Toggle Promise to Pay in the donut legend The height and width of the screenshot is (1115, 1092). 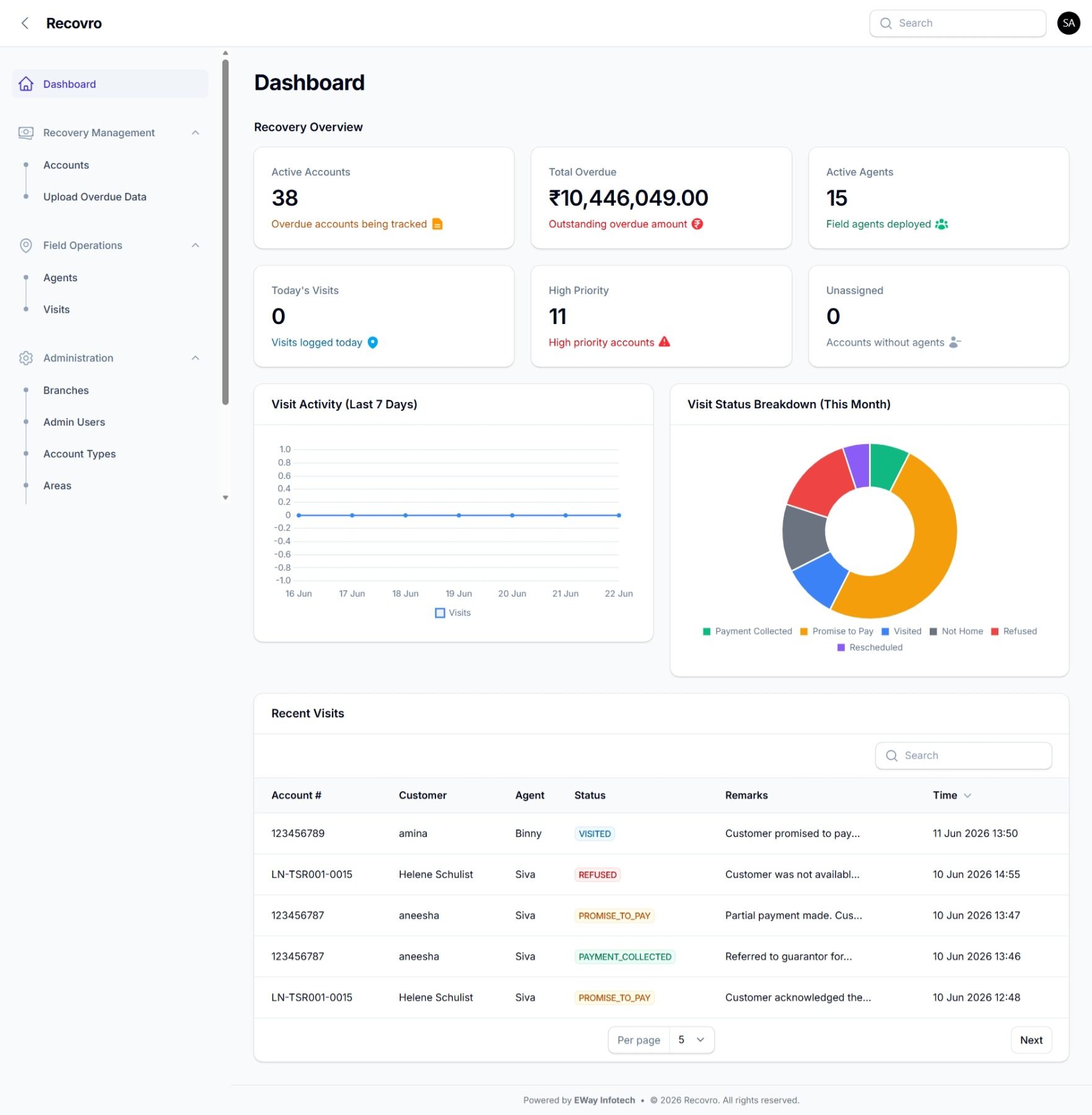[x=837, y=631]
